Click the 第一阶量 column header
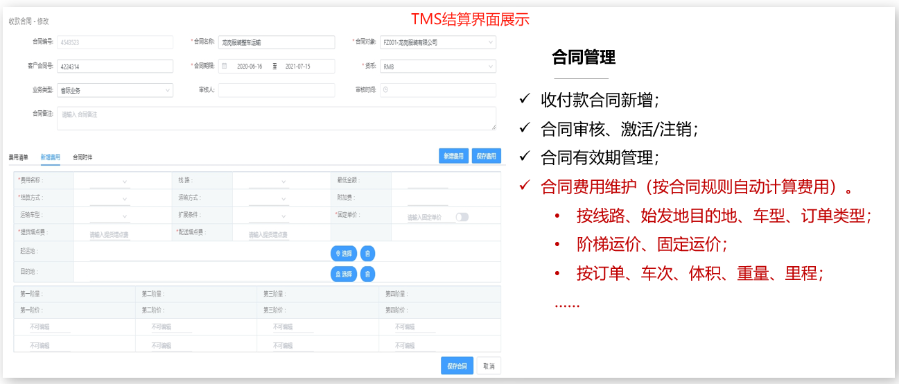This screenshot has width=899, height=384. coord(32,294)
